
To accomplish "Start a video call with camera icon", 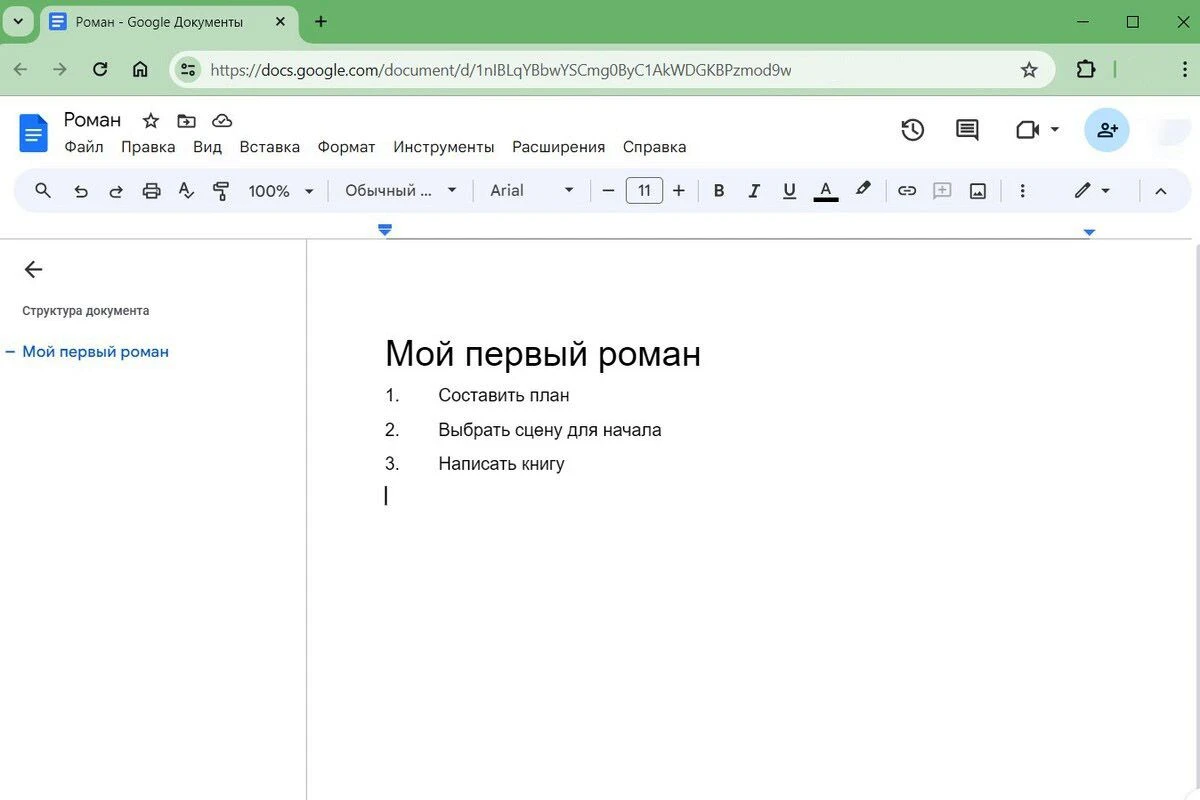I will tap(1027, 130).
